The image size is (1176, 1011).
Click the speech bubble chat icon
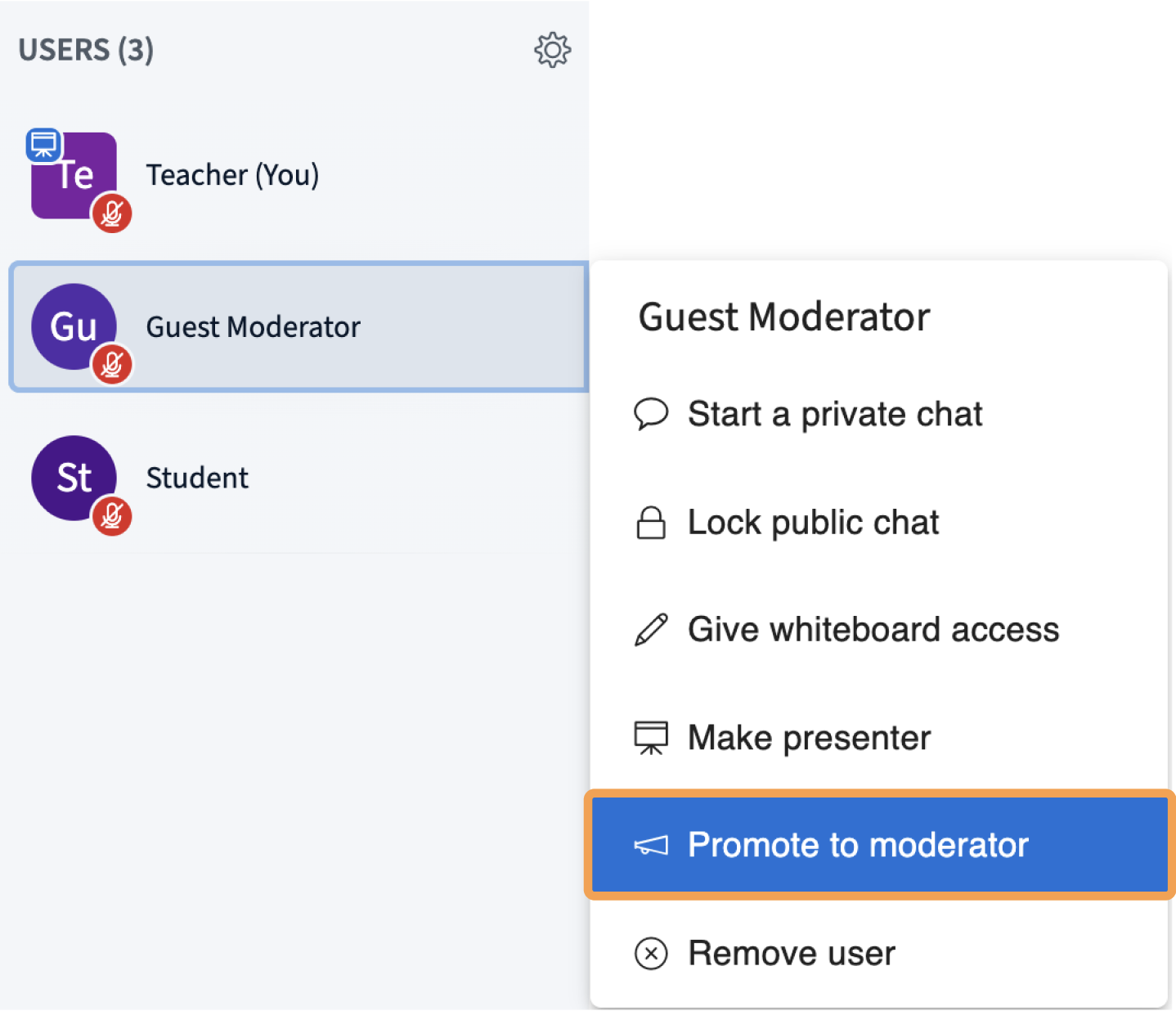[651, 414]
